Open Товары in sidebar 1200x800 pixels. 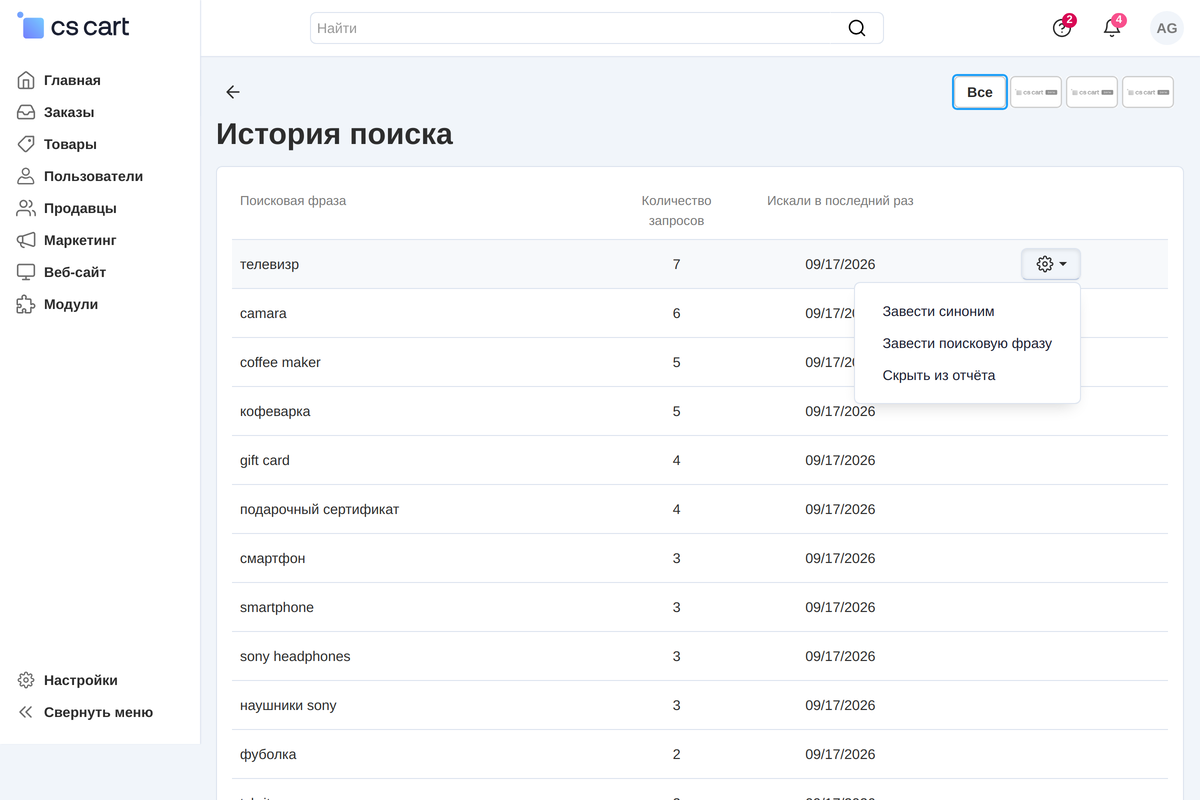(x=70, y=144)
